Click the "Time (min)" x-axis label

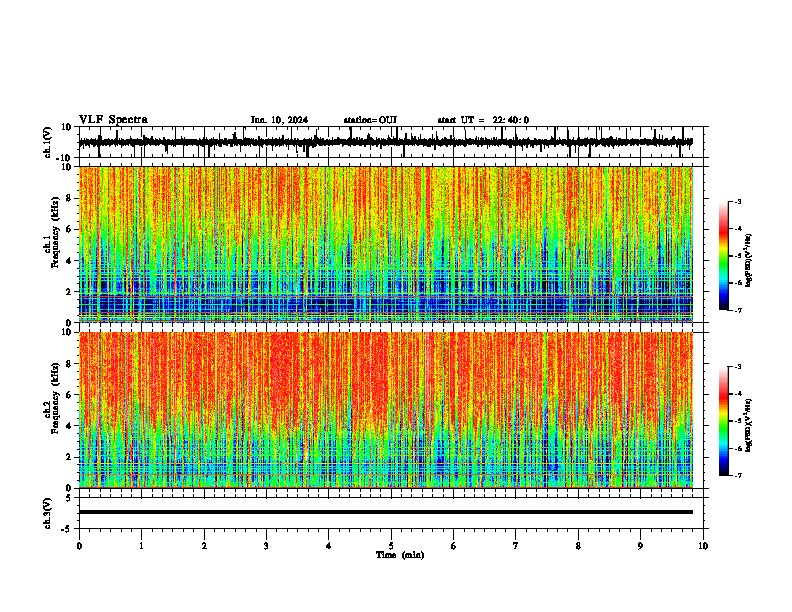pos(400,555)
